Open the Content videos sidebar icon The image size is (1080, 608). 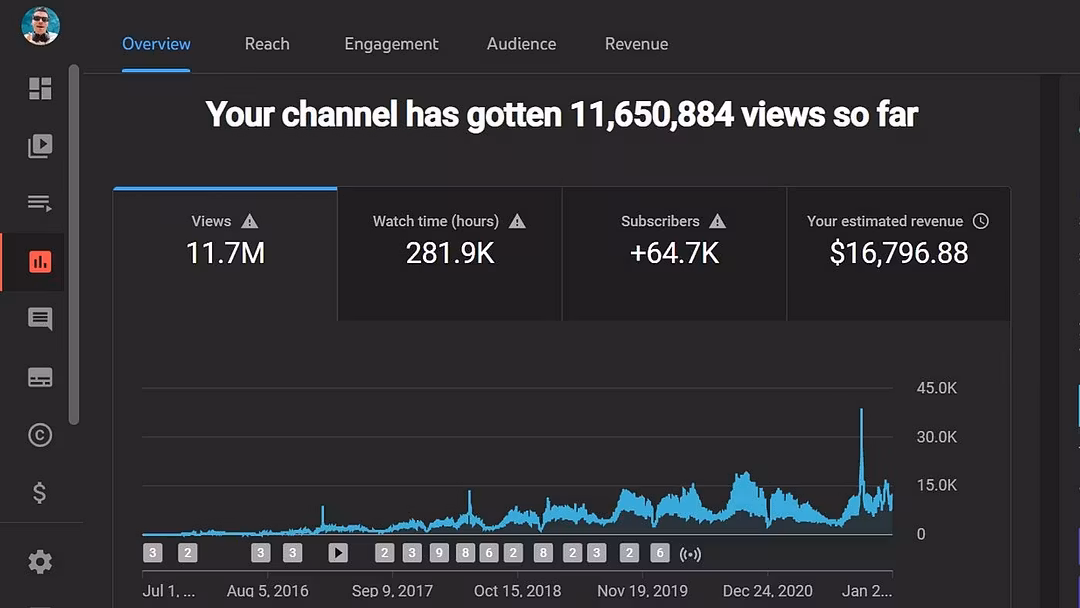tap(40, 147)
